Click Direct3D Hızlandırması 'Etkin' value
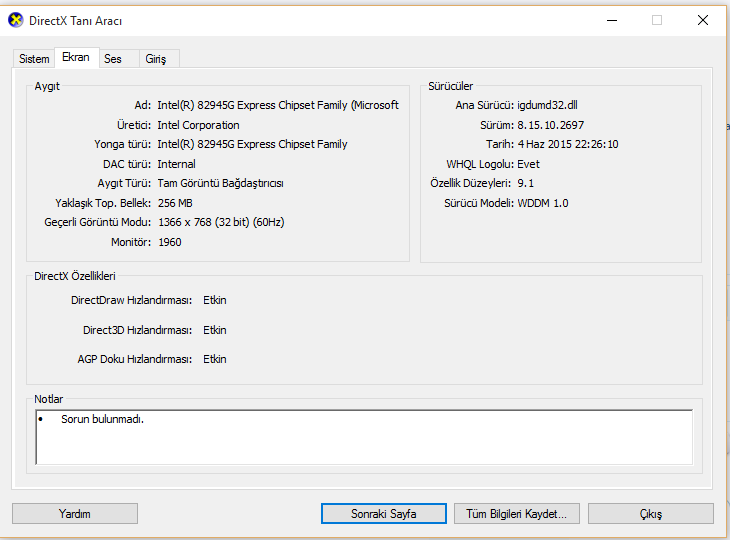The width and height of the screenshot is (730, 540). point(215,330)
